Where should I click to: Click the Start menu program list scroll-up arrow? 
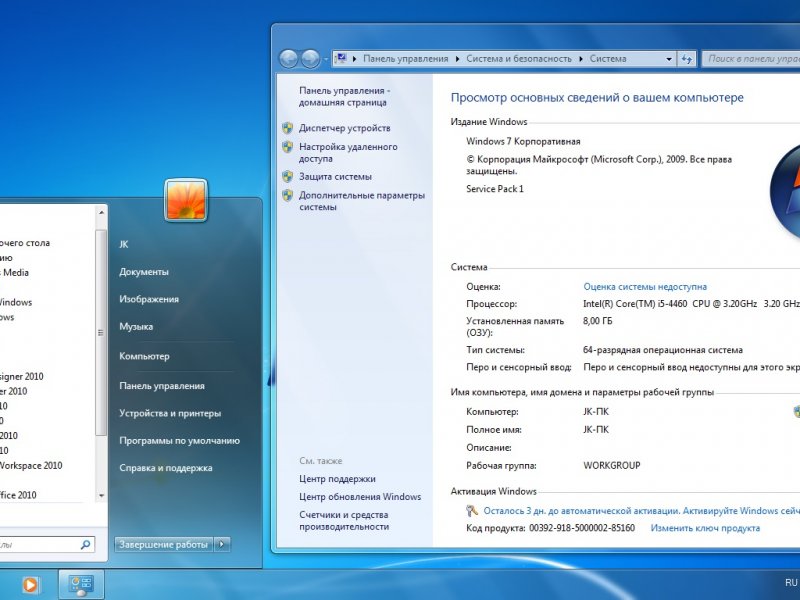click(101, 212)
